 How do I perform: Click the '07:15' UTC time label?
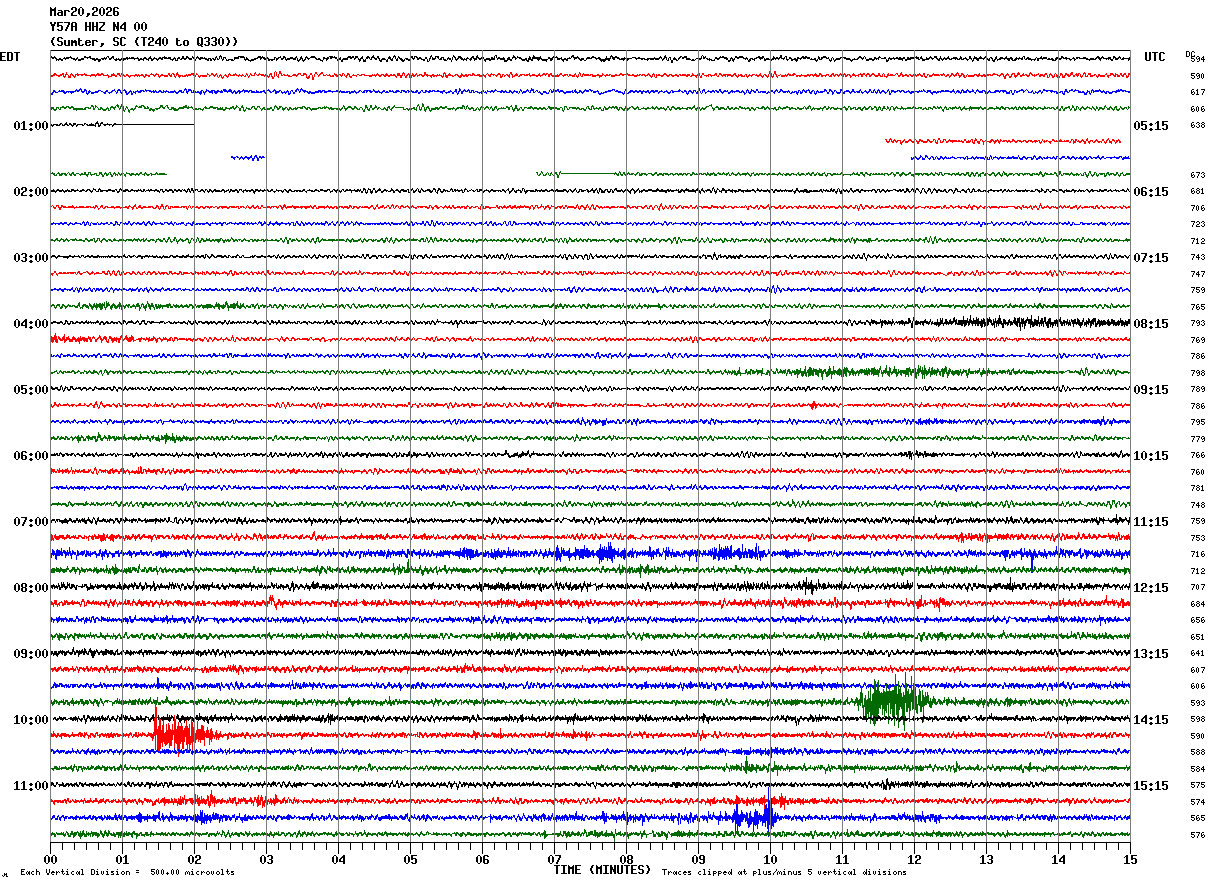(1151, 258)
